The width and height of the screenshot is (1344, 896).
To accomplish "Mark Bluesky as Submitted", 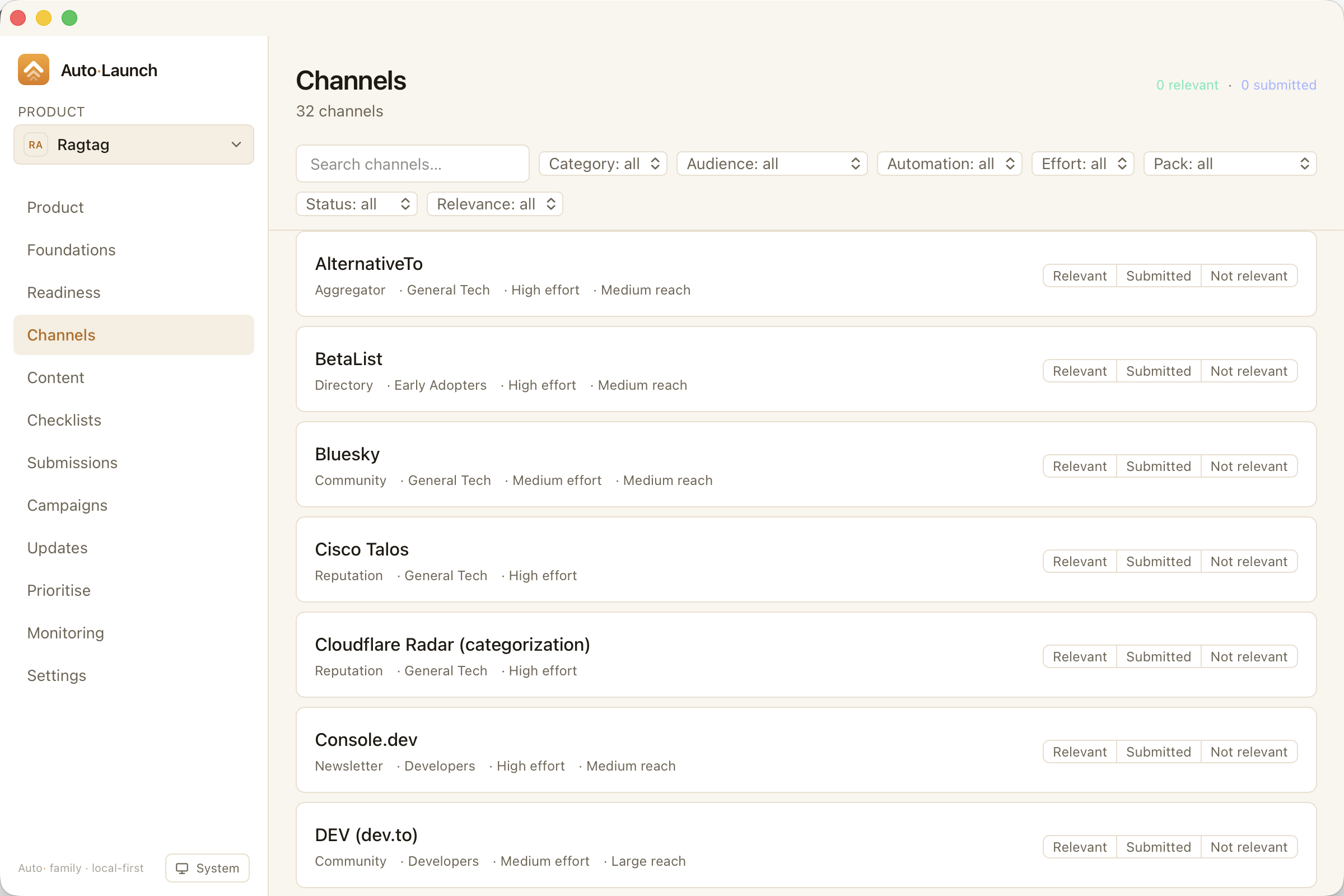I will pos(1158,466).
